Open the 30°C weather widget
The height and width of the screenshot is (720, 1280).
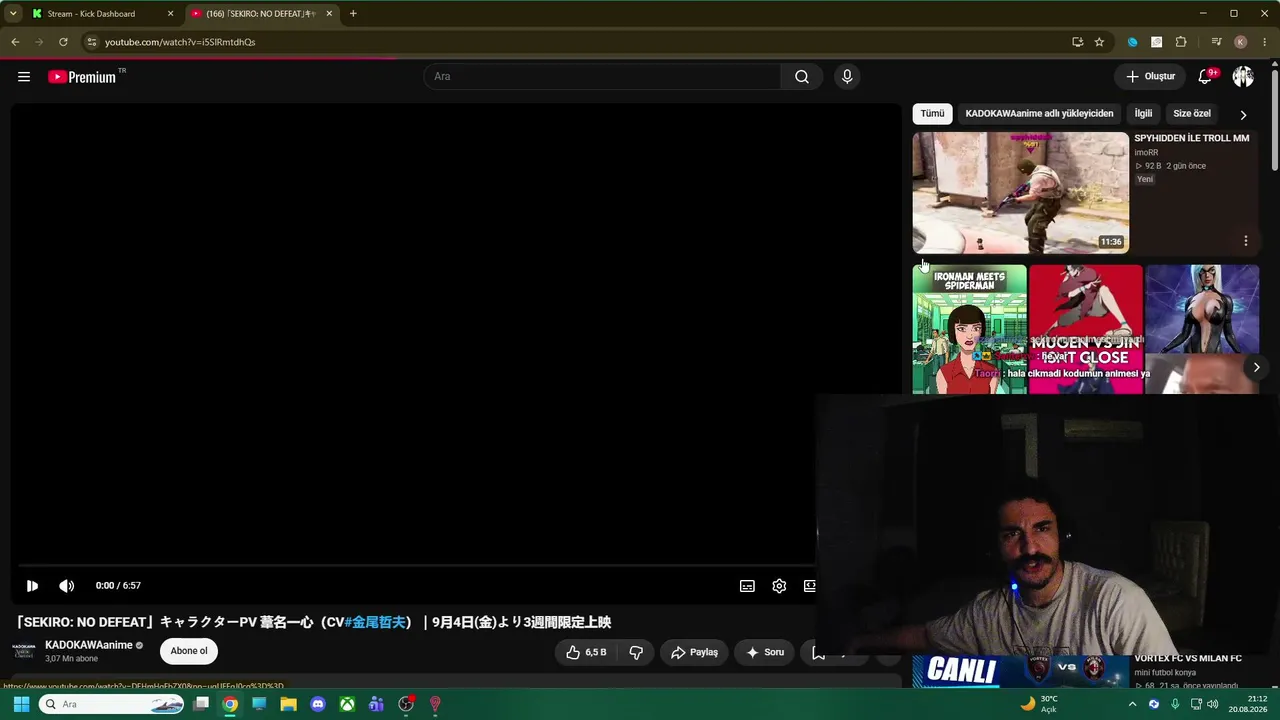click(1039, 704)
